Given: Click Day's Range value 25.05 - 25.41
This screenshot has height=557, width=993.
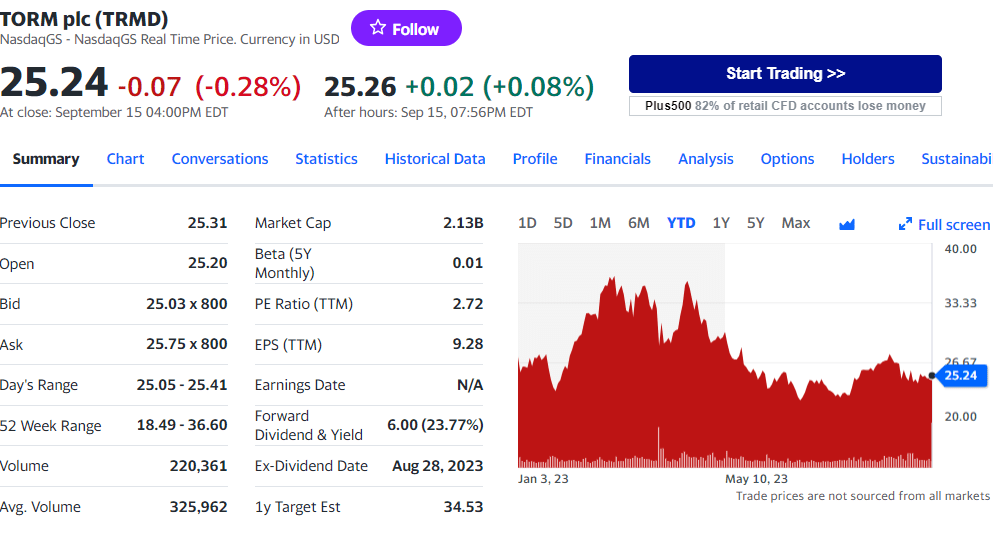Looking at the screenshot, I should point(182,385).
